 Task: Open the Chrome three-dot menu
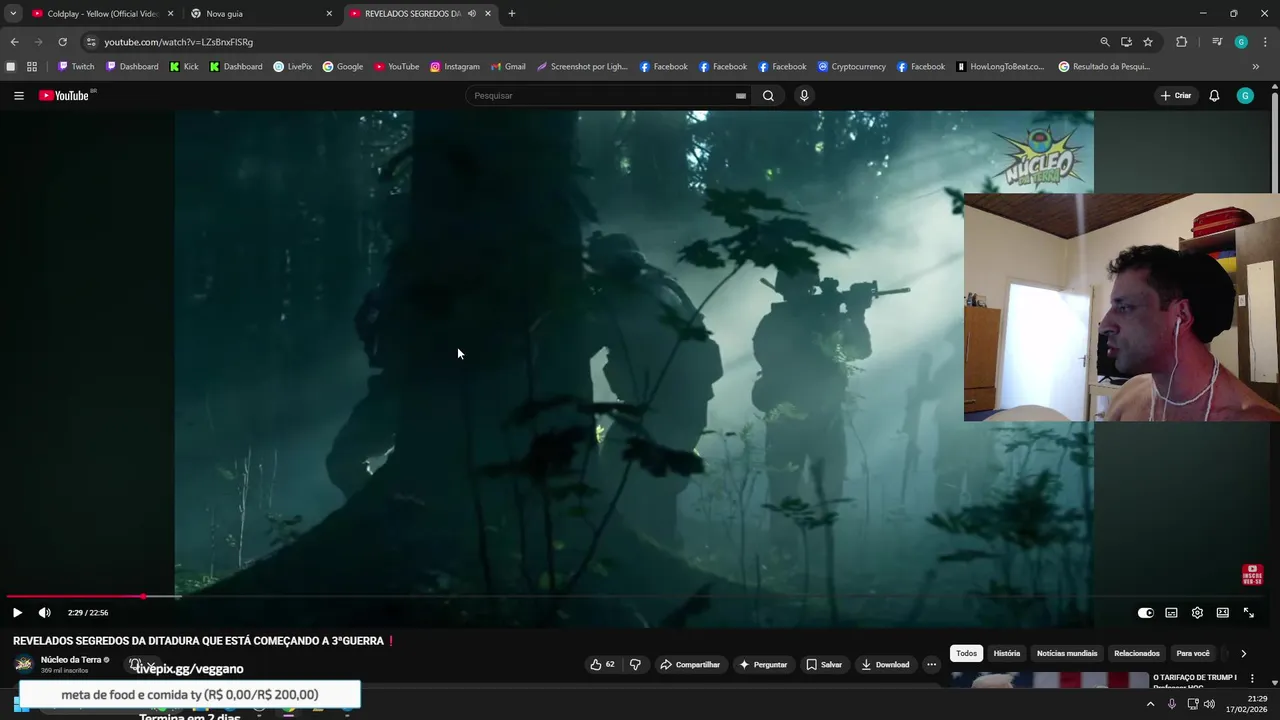(1265, 42)
